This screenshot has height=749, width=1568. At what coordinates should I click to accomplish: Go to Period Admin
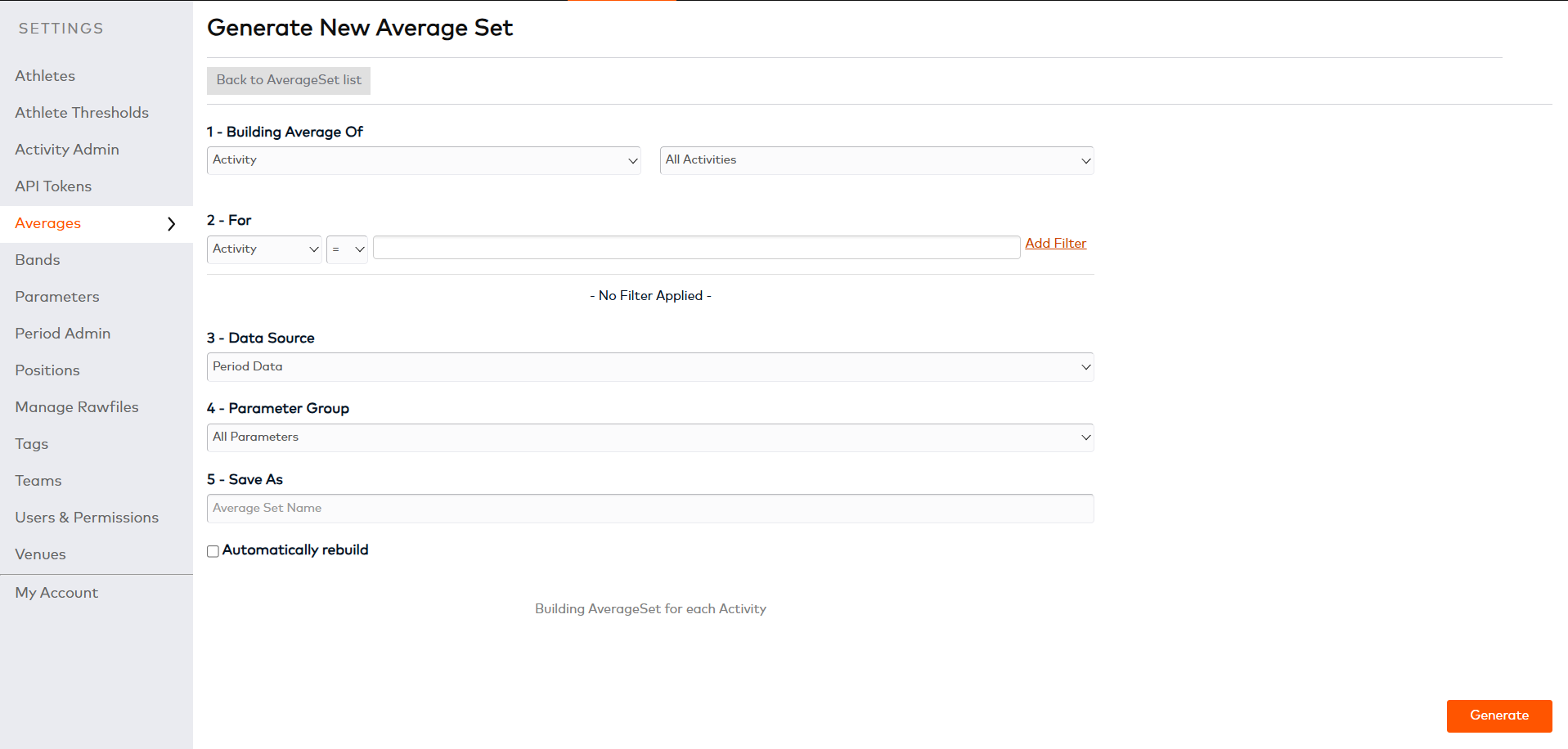point(63,334)
